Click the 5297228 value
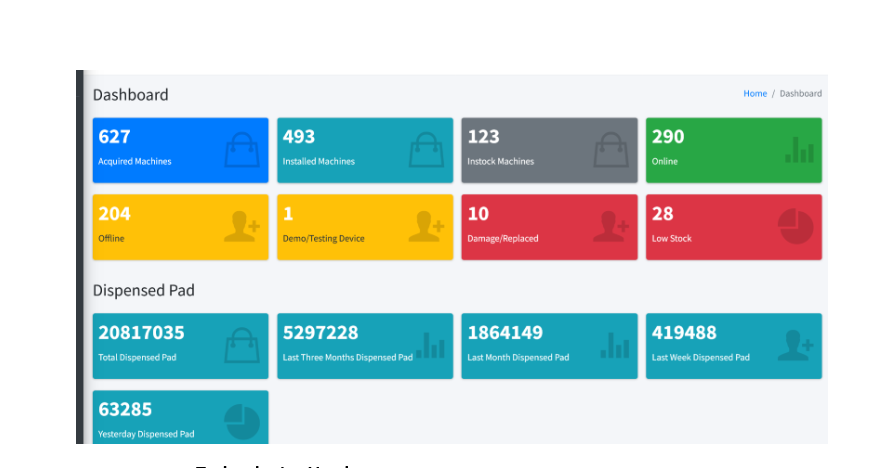Viewport: 886px width, 468px height. pos(320,332)
